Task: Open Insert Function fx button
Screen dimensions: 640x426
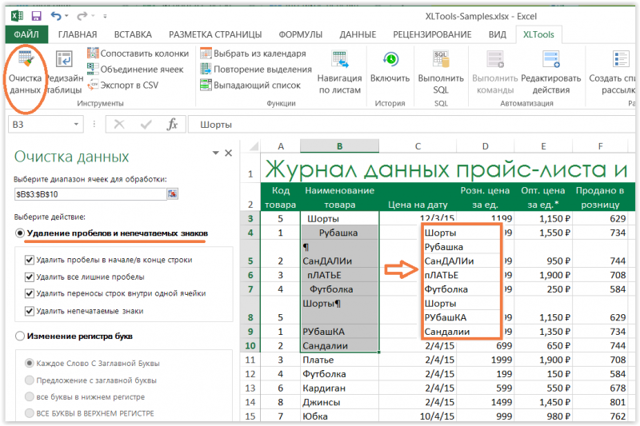Action: point(172,124)
